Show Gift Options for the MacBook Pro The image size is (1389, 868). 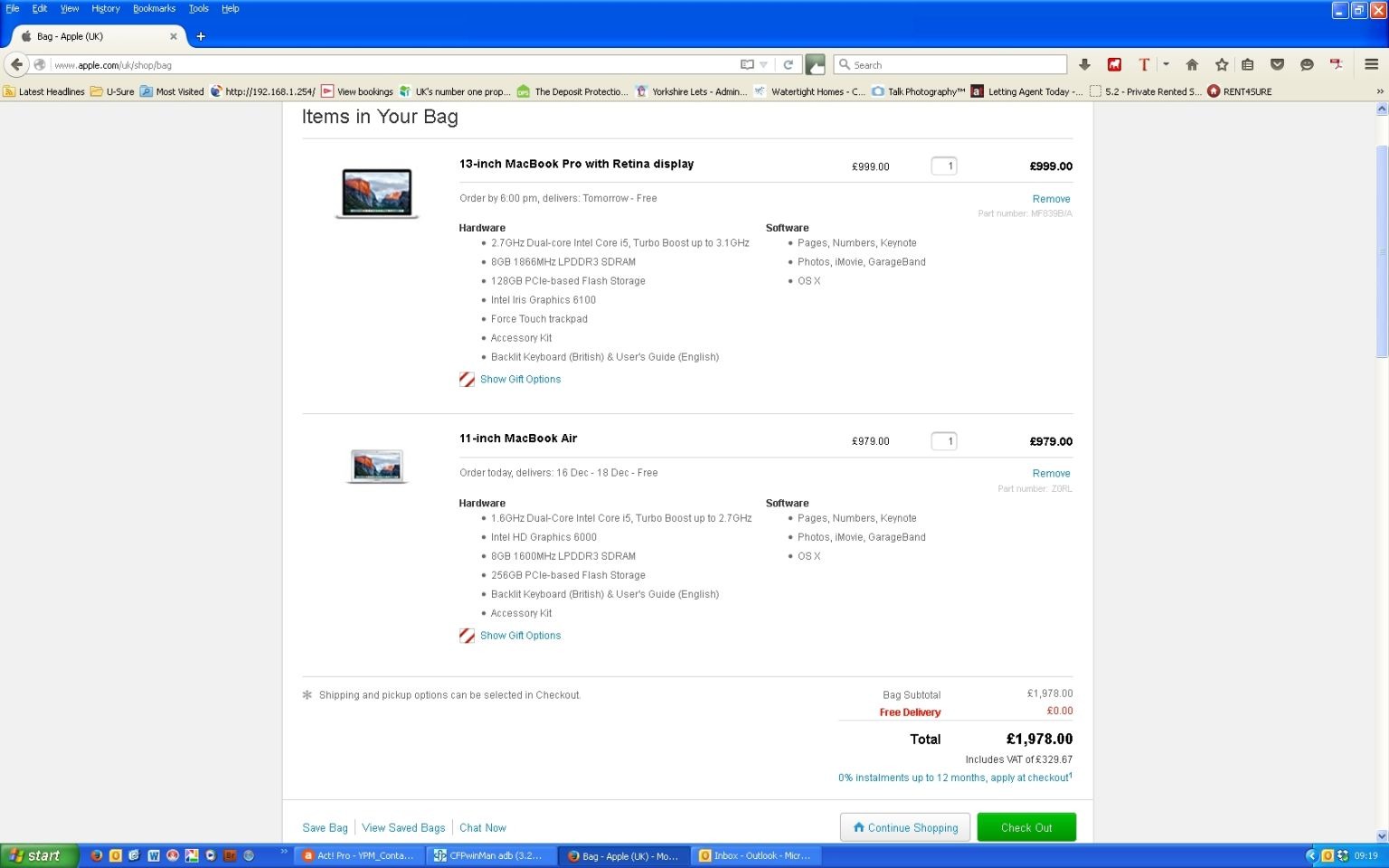pos(520,380)
